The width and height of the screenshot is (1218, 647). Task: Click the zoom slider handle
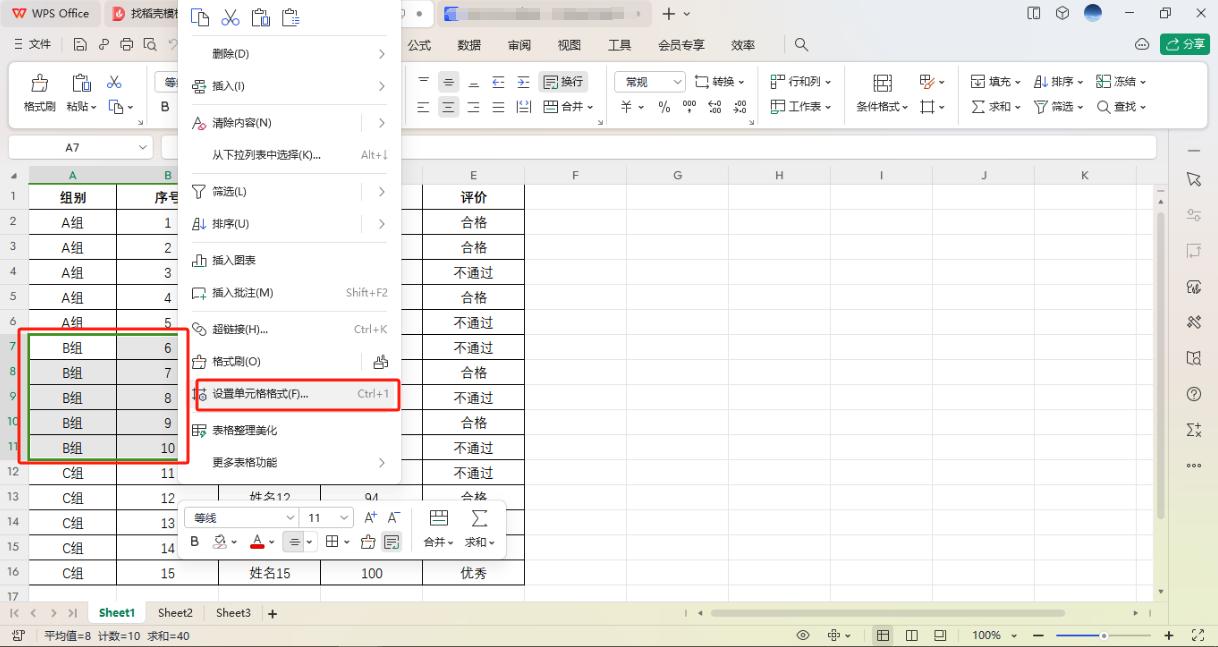(1104, 636)
